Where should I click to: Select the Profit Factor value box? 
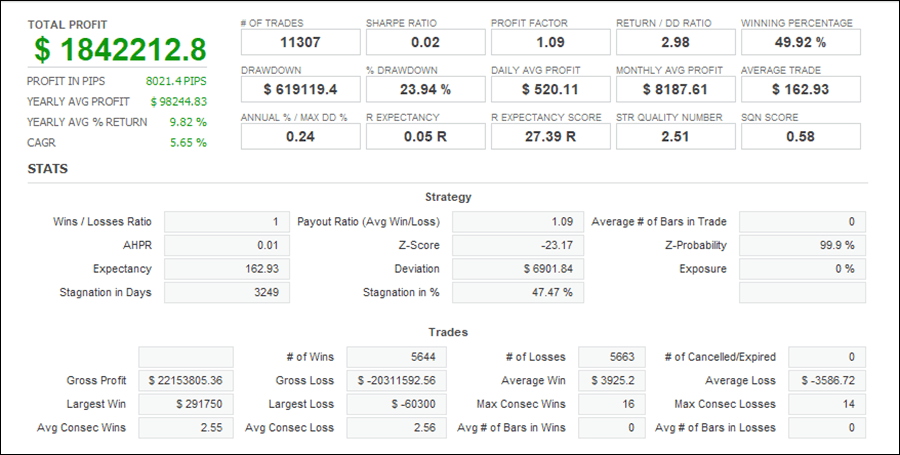[x=550, y=42]
